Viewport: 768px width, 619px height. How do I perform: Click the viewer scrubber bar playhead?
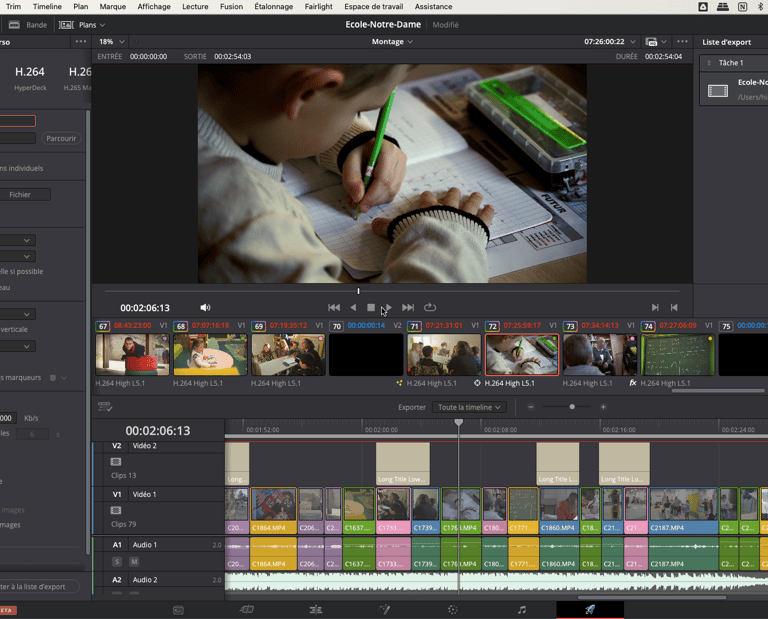tap(359, 291)
